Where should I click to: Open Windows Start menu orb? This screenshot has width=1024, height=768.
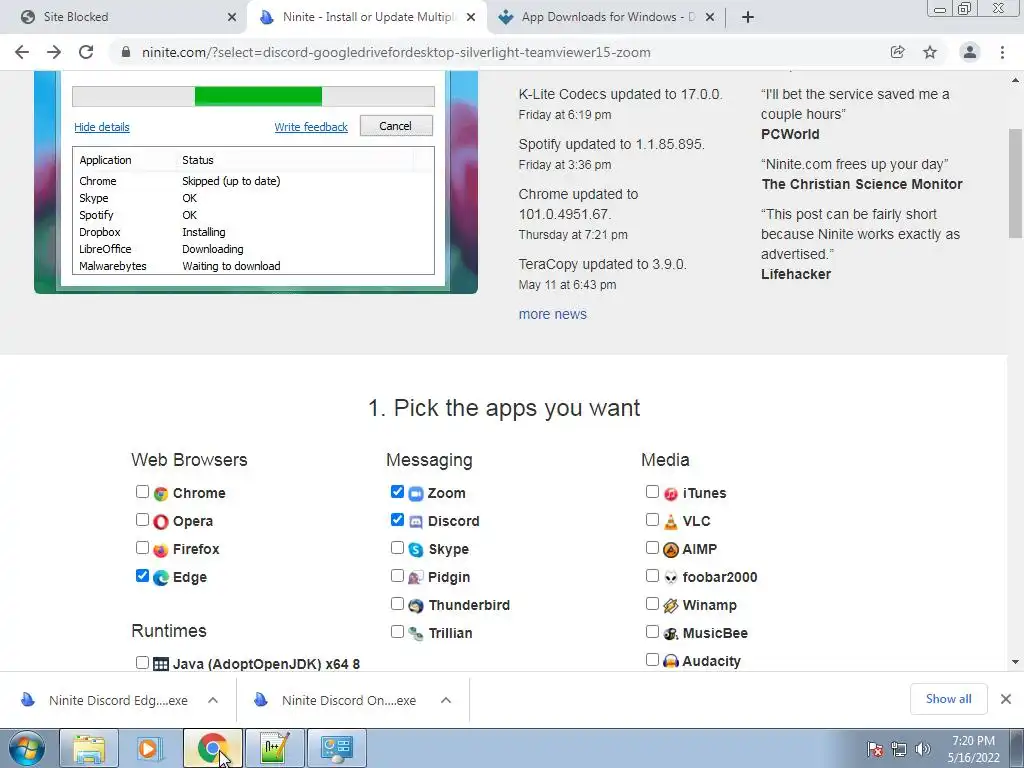pyautogui.click(x=26, y=748)
